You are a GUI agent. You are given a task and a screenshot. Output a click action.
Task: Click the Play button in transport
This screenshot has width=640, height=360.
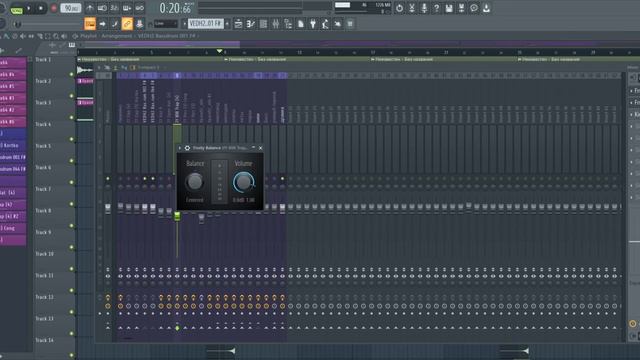coord(29,8)
